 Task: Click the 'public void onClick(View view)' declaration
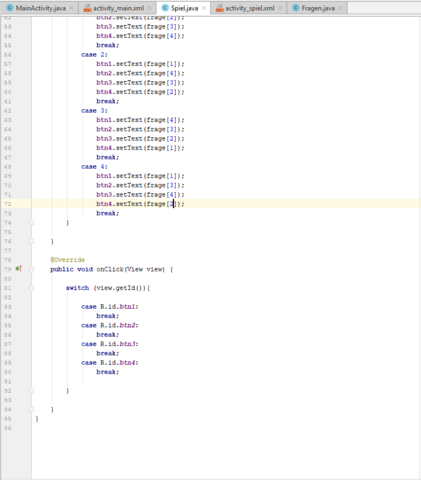[111, 269]
